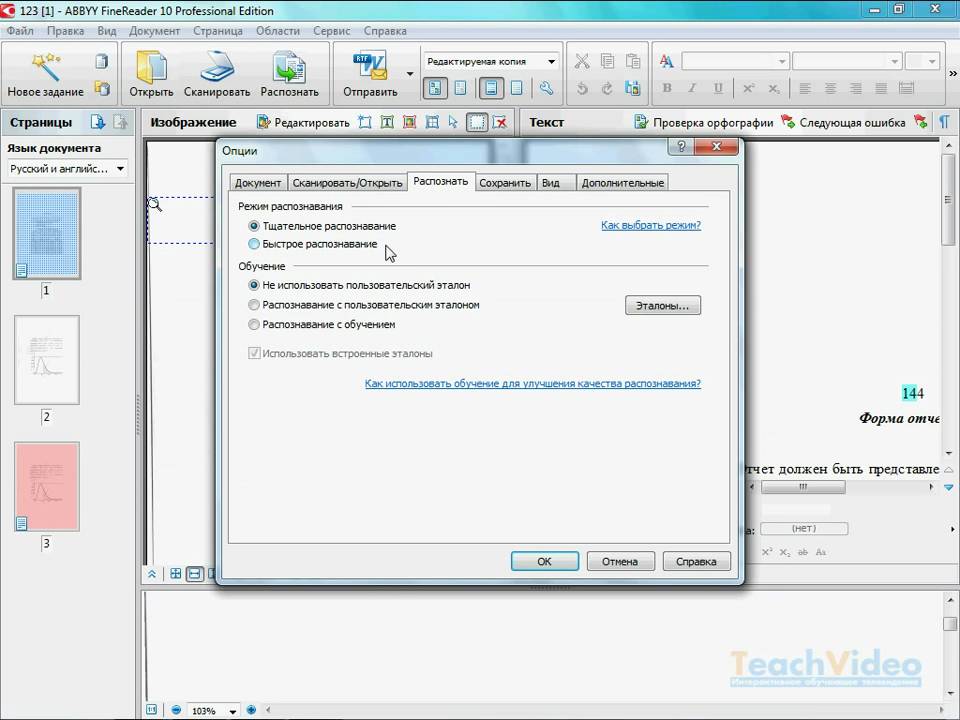Toggle Underline formatting in main toolbar

click(x=718, y=88)
